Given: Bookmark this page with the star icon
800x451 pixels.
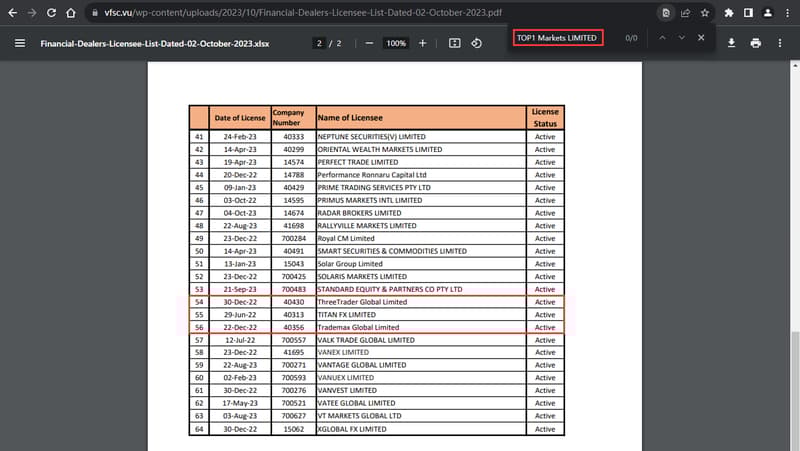Looking at the screenshot, I should tap(705, 13).
